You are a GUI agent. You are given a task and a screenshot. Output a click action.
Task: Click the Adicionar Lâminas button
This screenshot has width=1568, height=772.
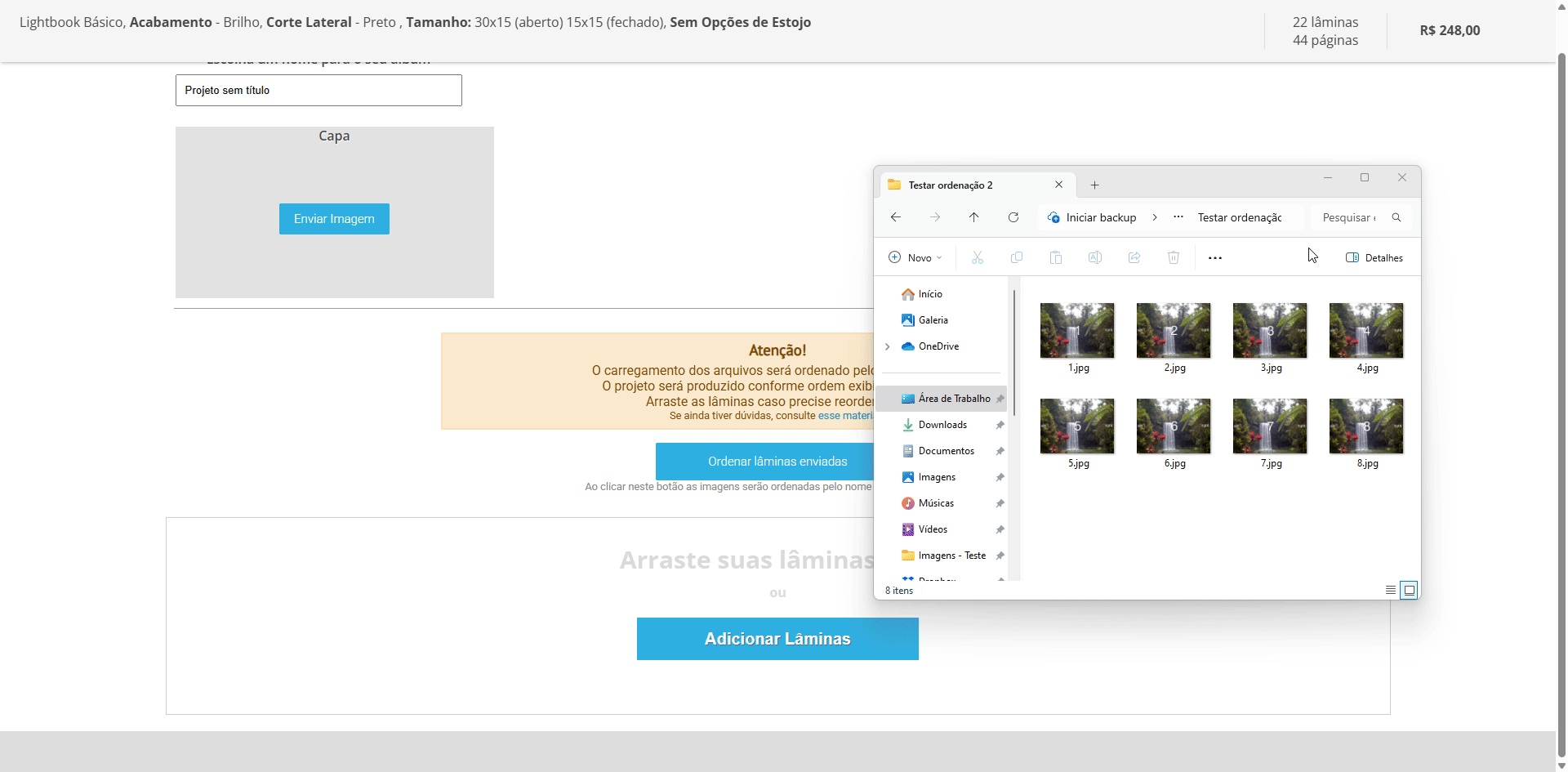[777, 639]
